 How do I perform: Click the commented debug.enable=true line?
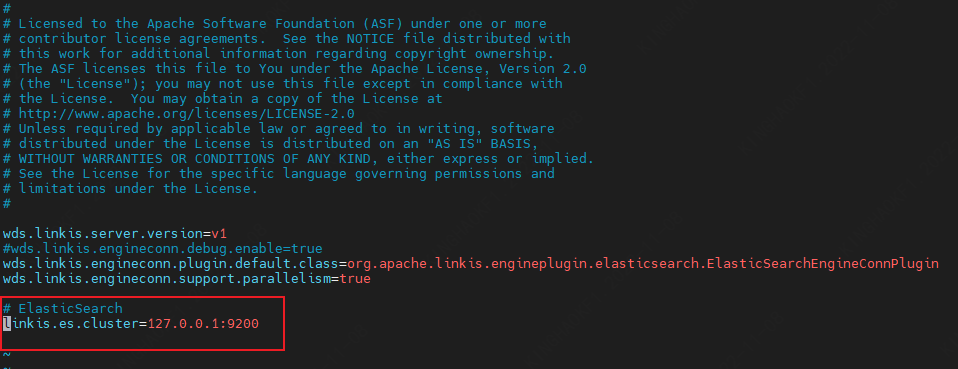163,249
